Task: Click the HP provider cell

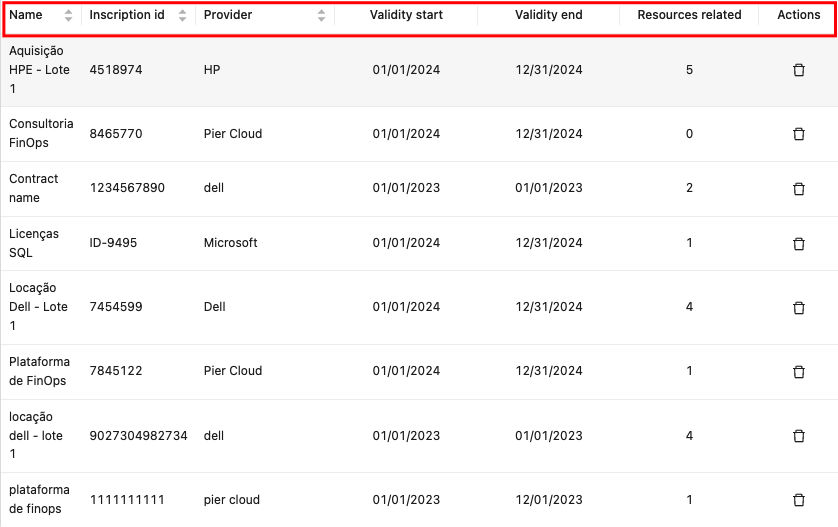Action: pos(212,70)
